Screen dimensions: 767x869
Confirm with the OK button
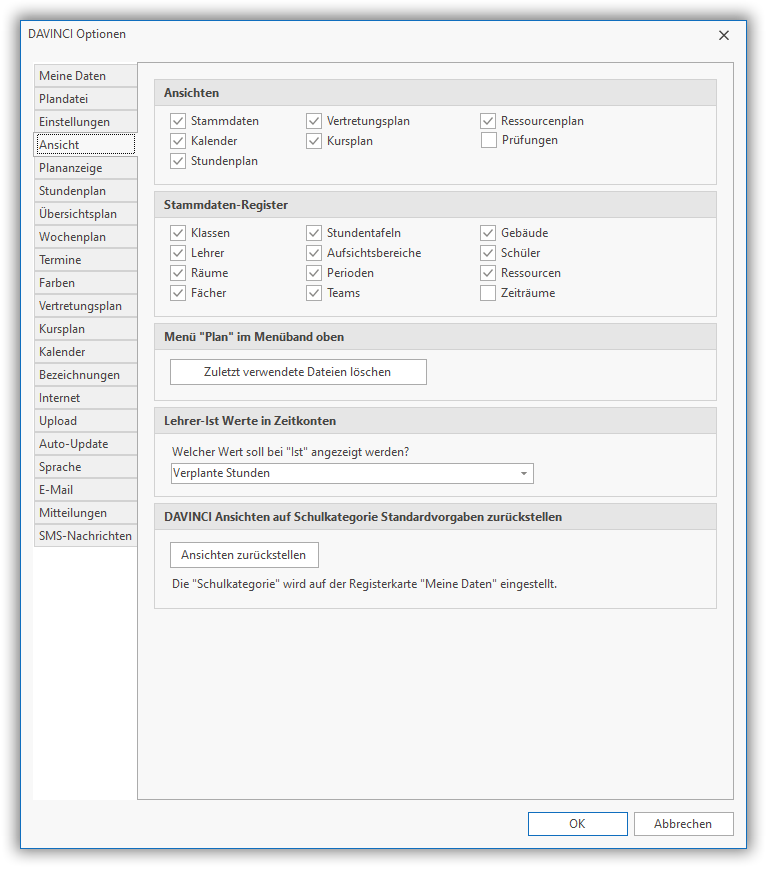(577, 824)
